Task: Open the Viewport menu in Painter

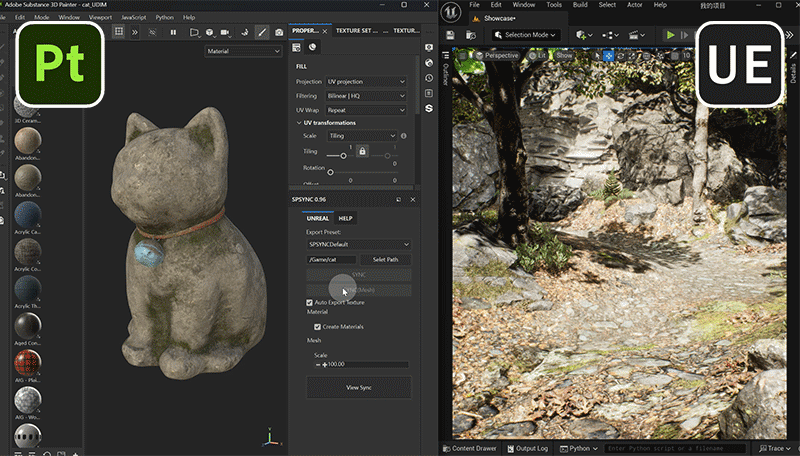Action: [x=100, y=17]
